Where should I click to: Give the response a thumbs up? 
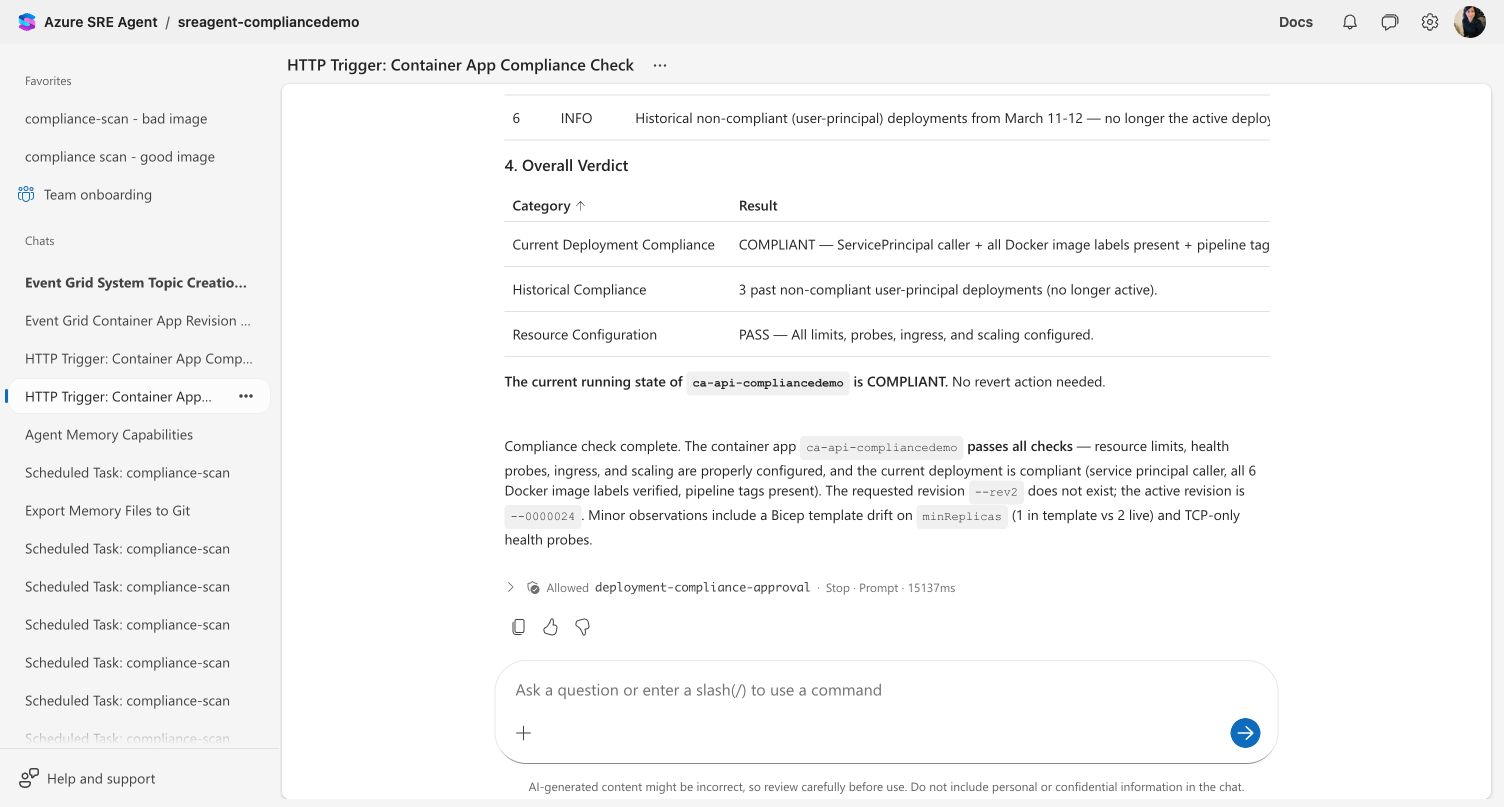[550, 627]
